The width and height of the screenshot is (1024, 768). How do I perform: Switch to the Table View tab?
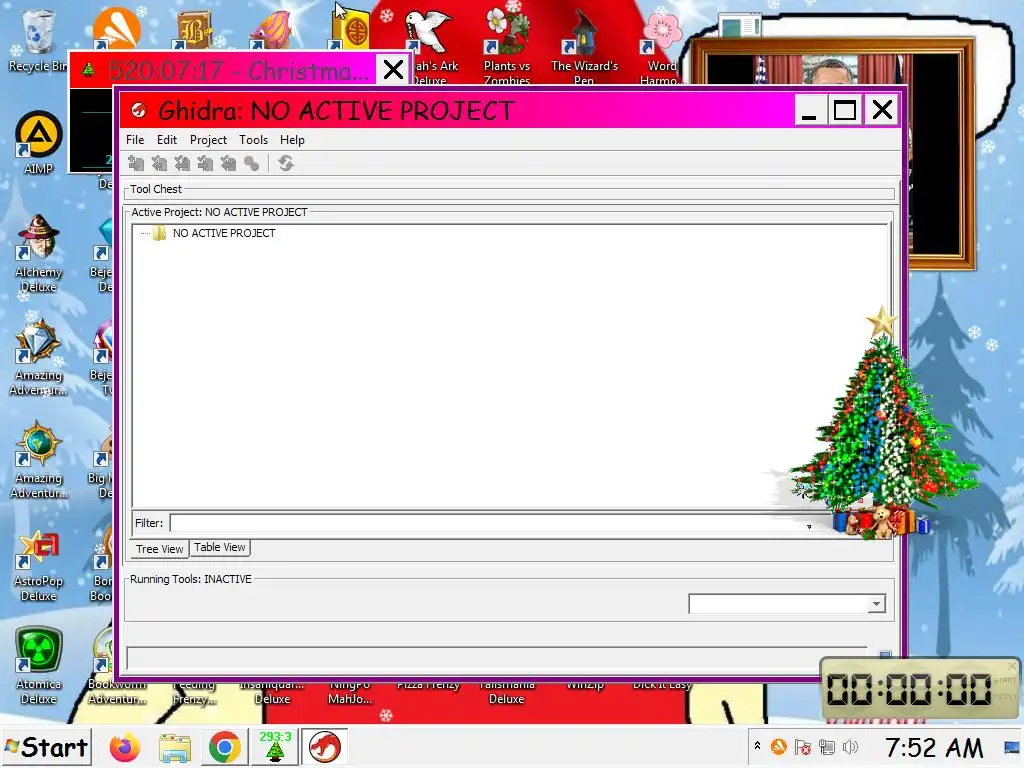pyautogui.click(x=219, y=547)
